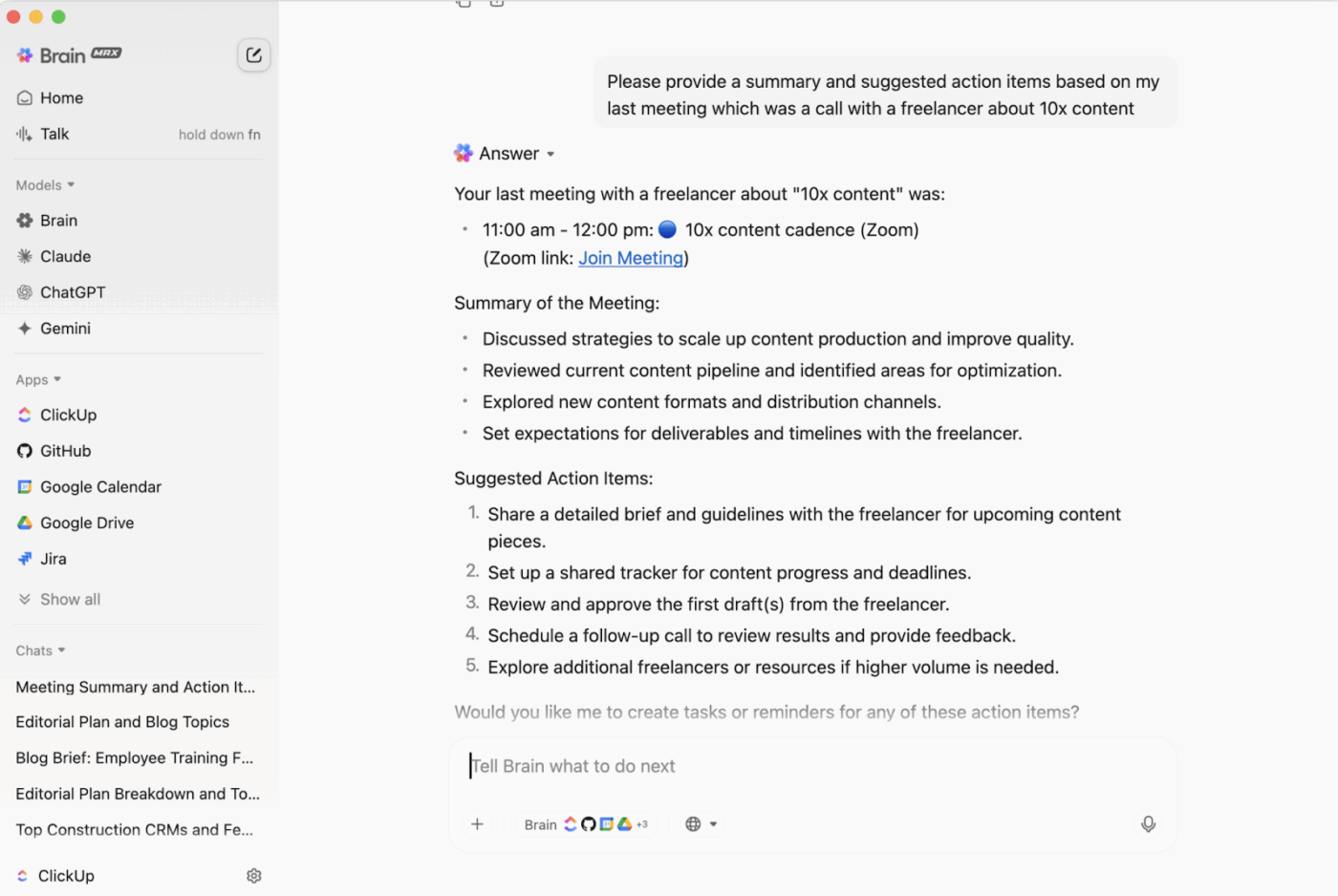Click the Brain connected sources selector

[x=586, y=824]
